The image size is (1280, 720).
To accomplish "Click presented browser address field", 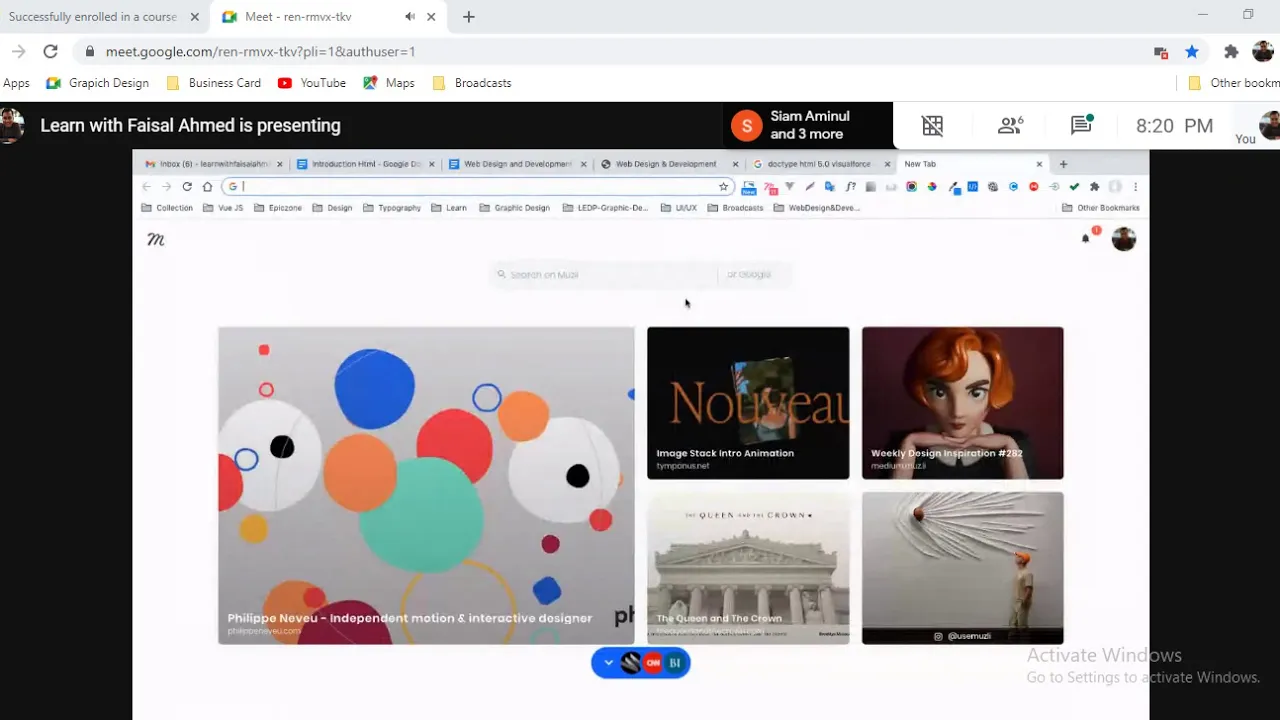I will pyautogui.click(x=478, y=186).
